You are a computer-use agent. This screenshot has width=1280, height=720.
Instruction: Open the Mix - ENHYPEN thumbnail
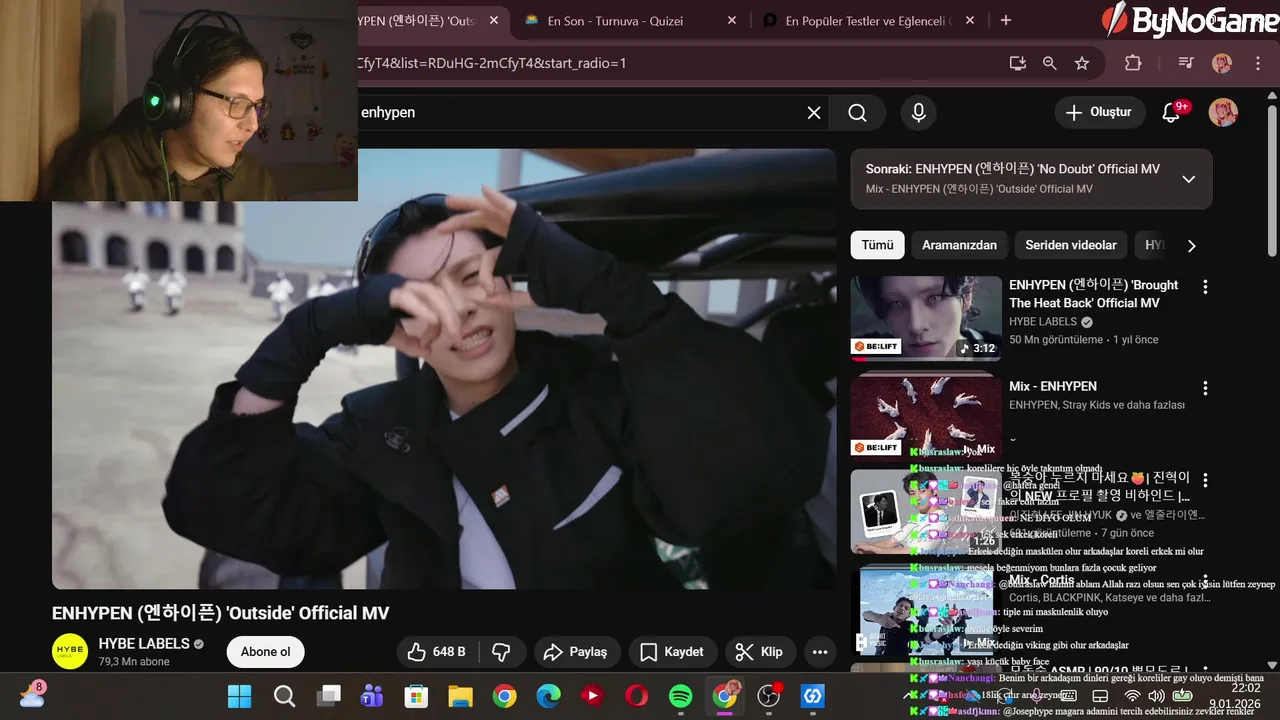point(926,417)
